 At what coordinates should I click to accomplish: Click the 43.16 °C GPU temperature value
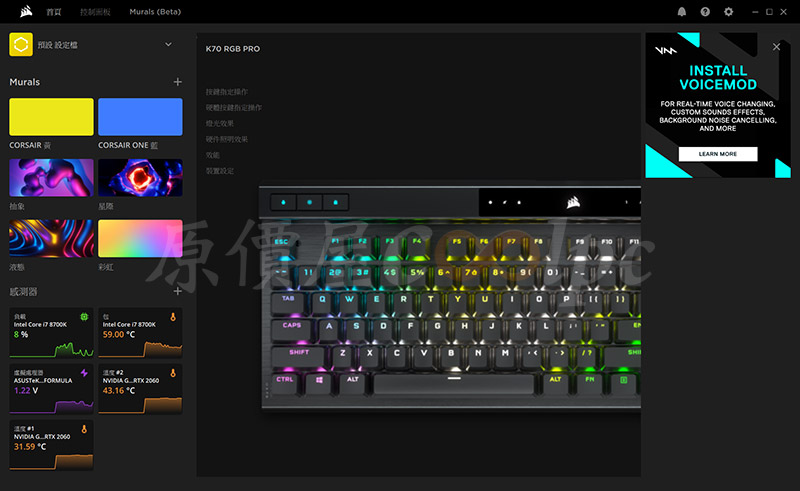pos(119,390)
